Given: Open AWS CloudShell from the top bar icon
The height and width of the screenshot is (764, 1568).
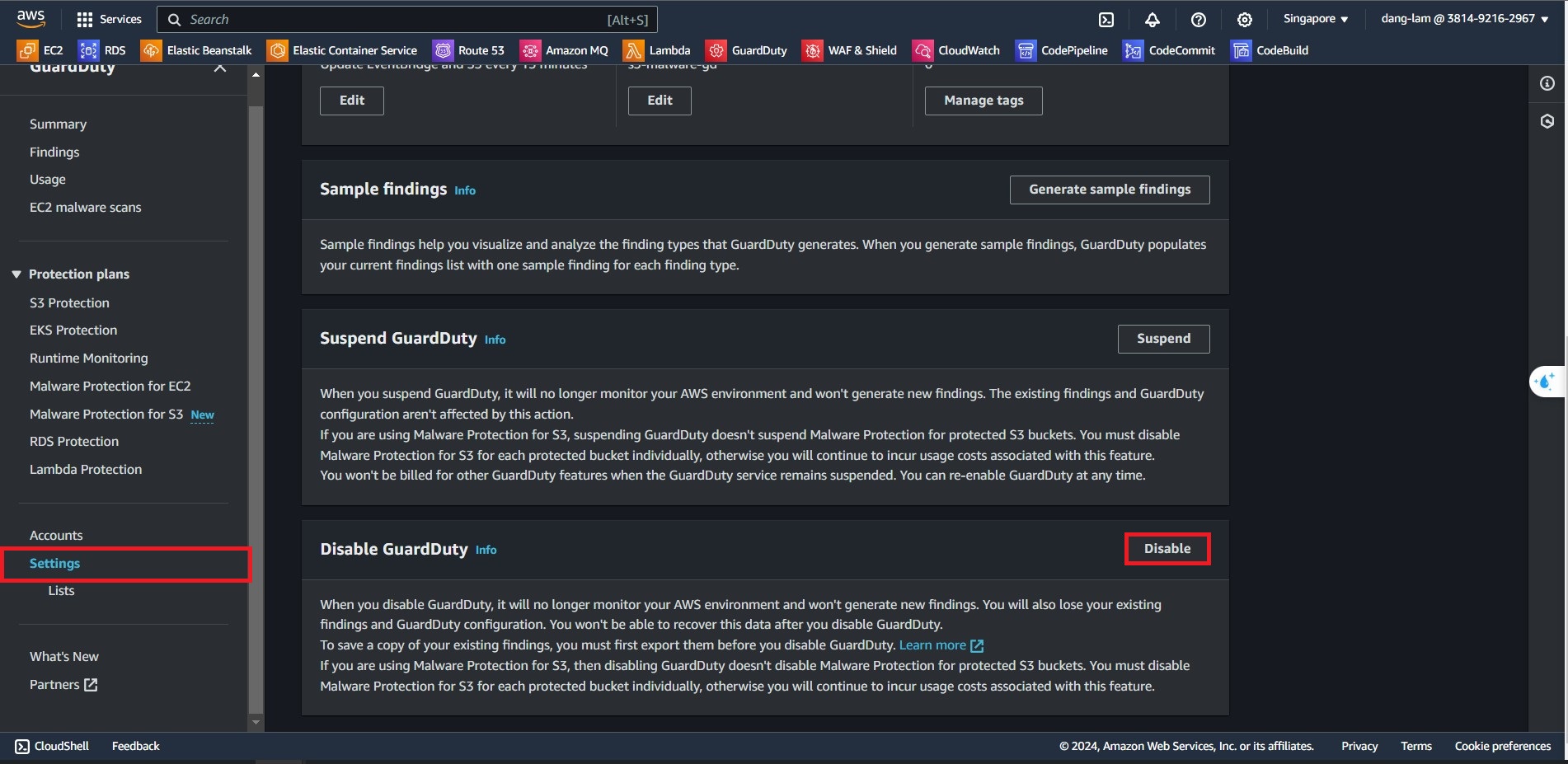Looking at the screenshot, I should tap(1106, 20).
